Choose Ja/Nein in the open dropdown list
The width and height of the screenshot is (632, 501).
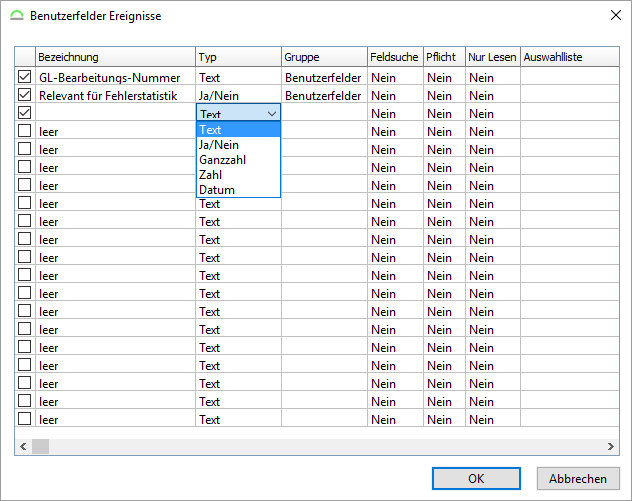click(238, 145)
